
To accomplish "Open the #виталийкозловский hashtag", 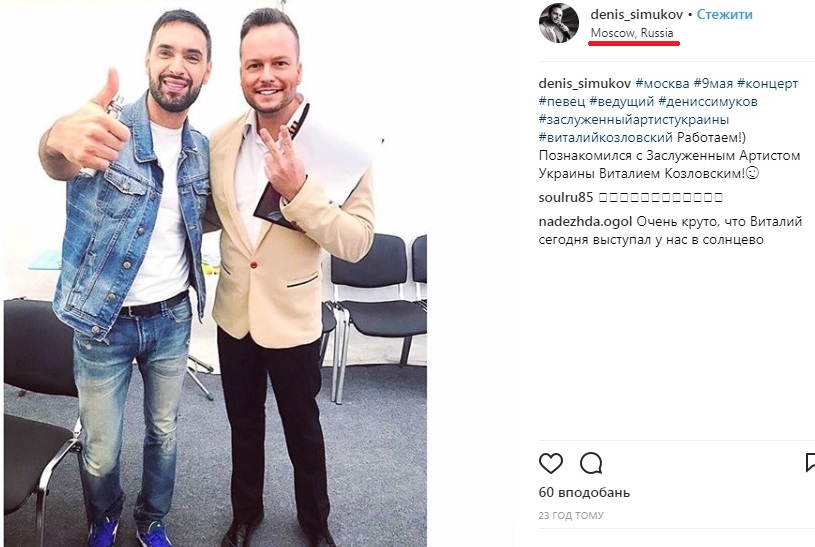I will pyautogui.click(x=606, y=138).
